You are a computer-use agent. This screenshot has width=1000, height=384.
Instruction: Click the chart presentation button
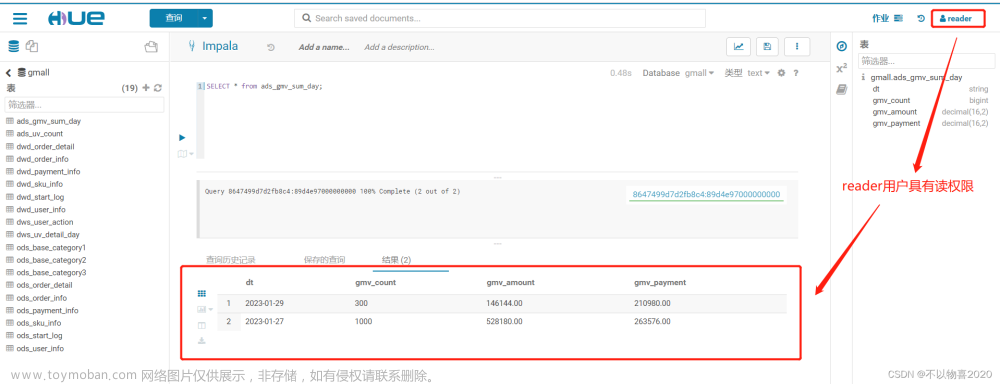[x=739, y=46]
